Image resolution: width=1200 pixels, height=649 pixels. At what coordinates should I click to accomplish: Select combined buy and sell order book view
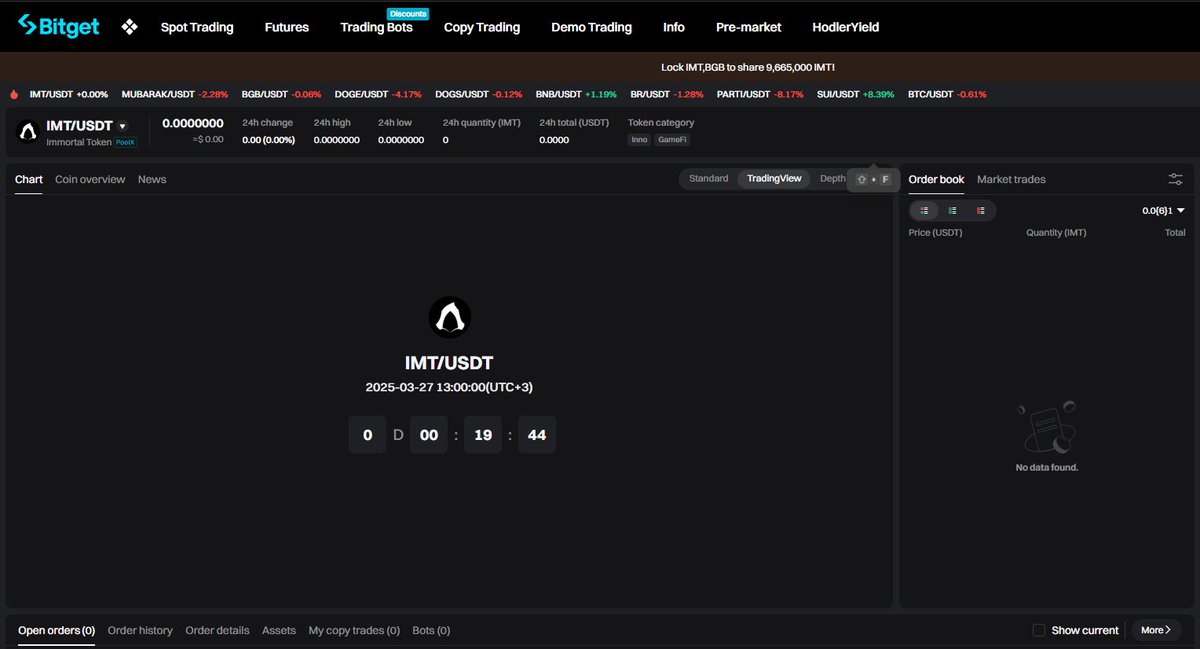pos(924,210)
